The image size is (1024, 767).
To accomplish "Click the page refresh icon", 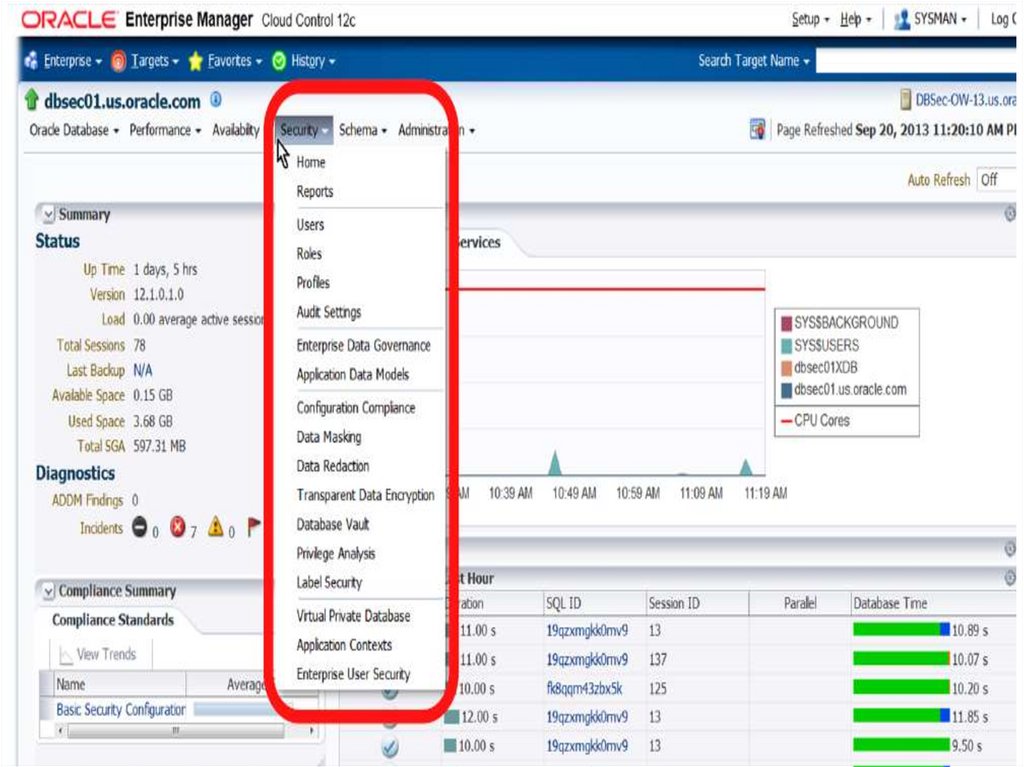I will point(757,129).
